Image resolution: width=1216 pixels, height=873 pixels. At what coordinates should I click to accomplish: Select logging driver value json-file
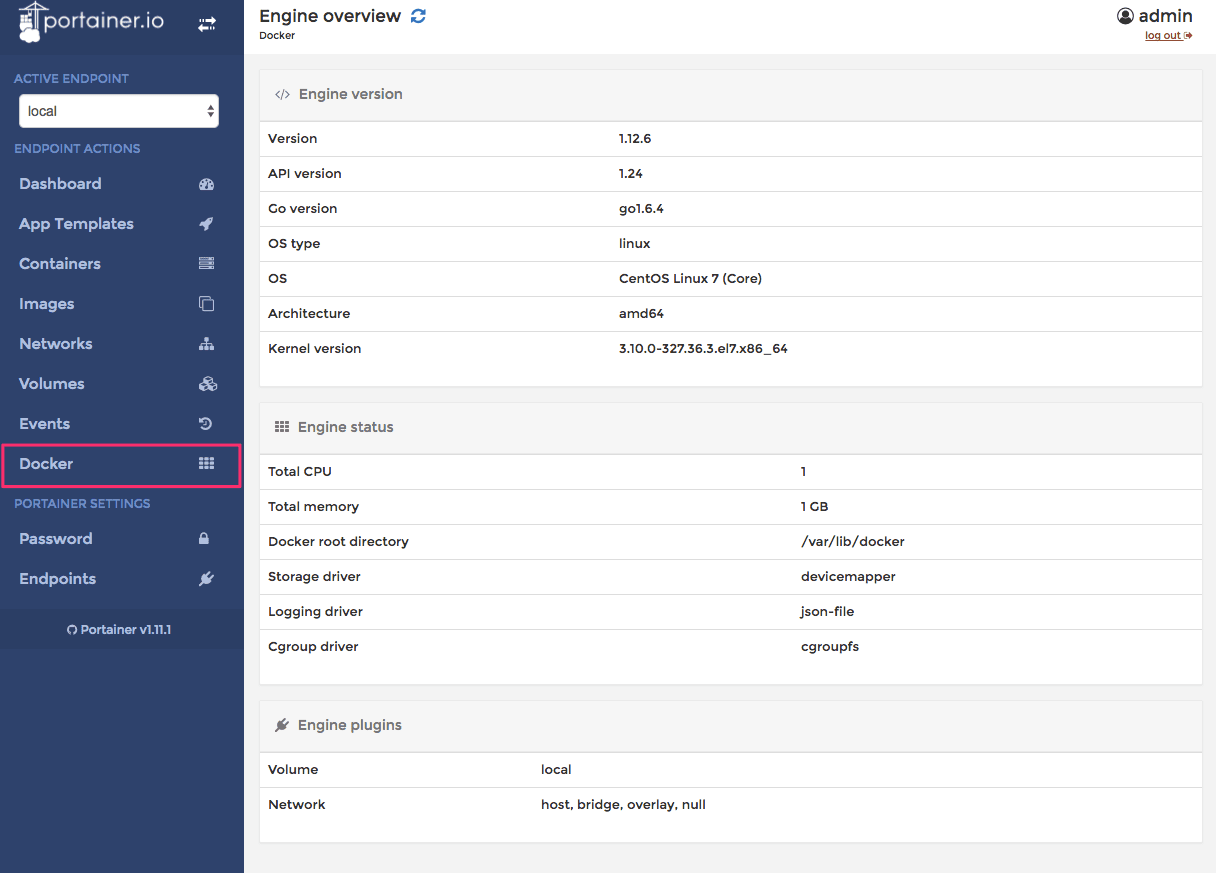827,612
